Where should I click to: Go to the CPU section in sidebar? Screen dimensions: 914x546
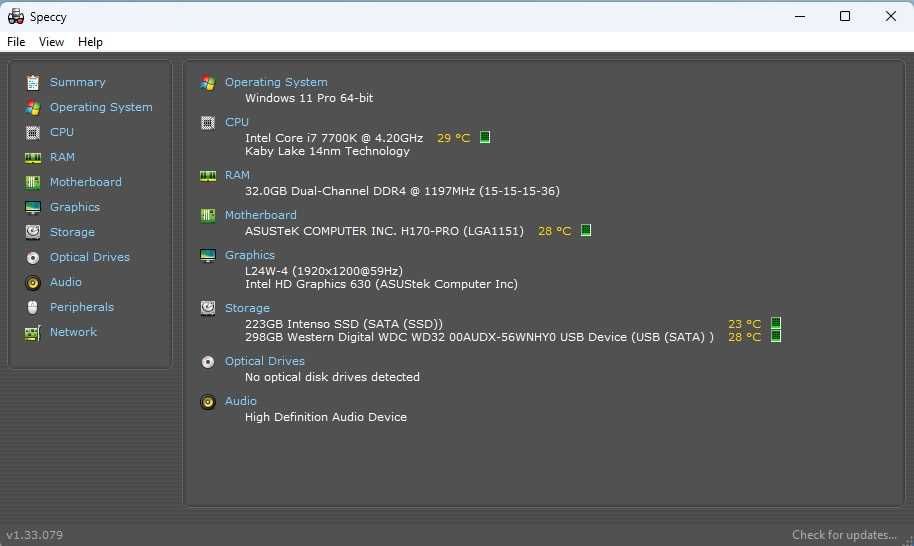point(62,132)
